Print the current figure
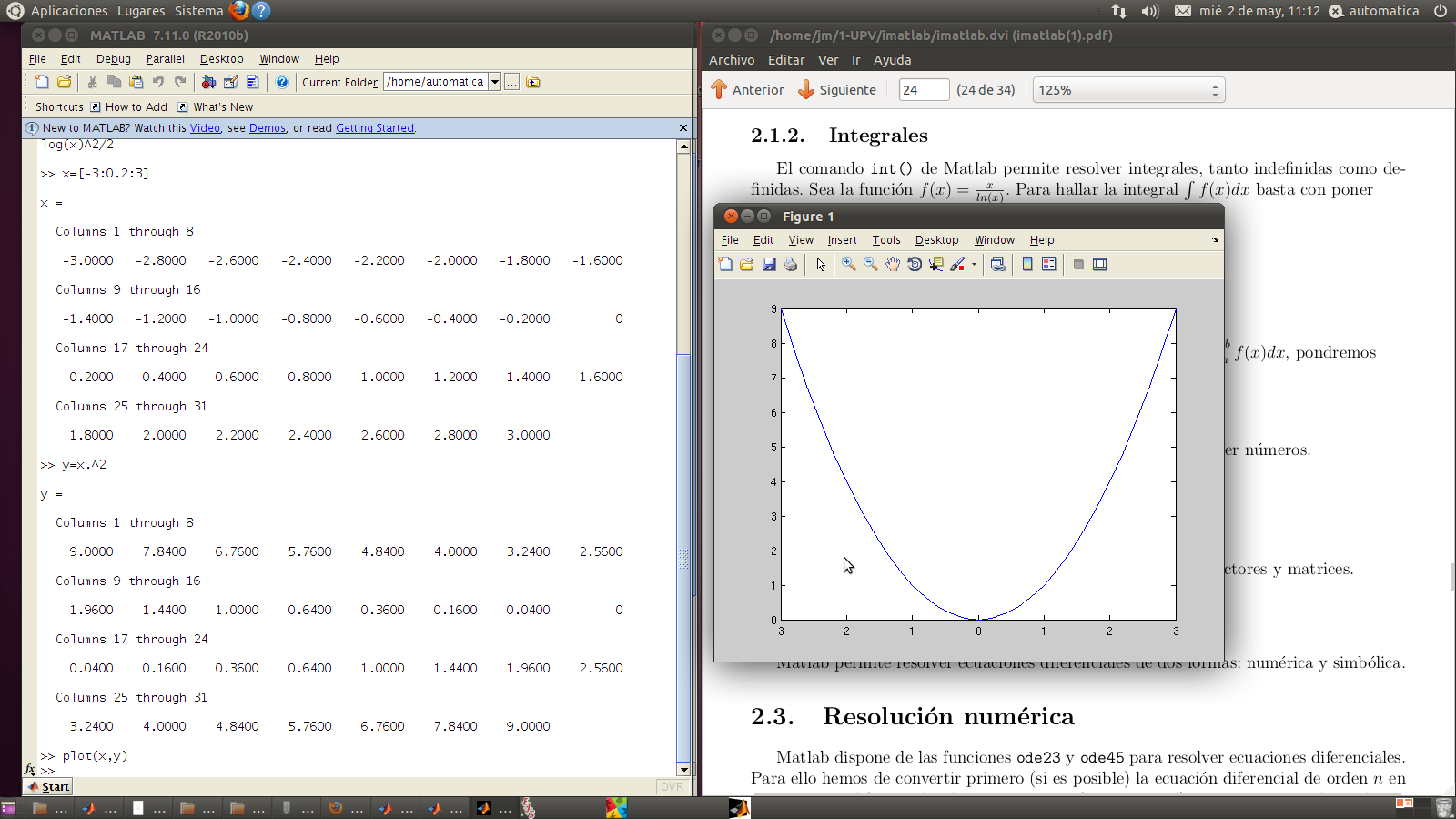 pos(790,264)
